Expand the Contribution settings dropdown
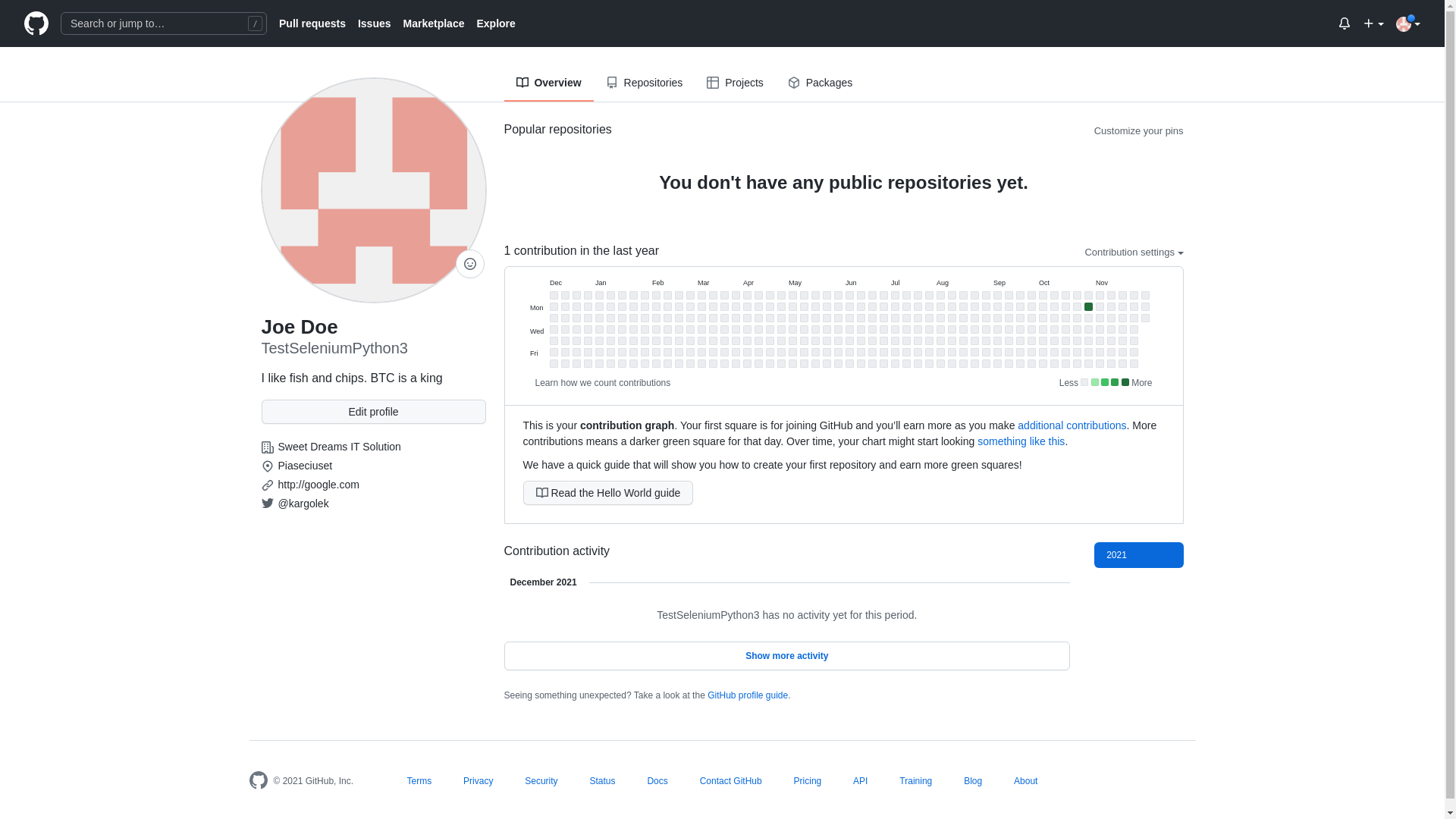 click(x=1134, y=253)
